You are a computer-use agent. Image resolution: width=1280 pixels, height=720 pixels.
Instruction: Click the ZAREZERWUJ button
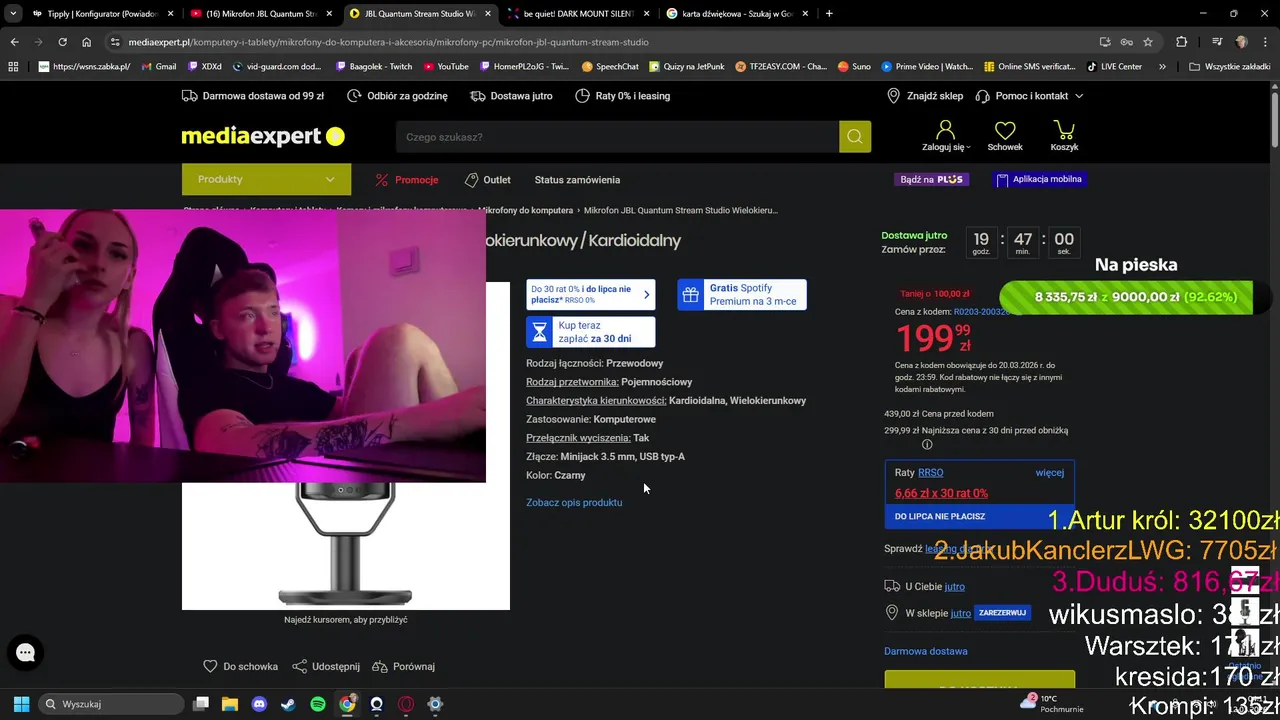[1002, 613]
